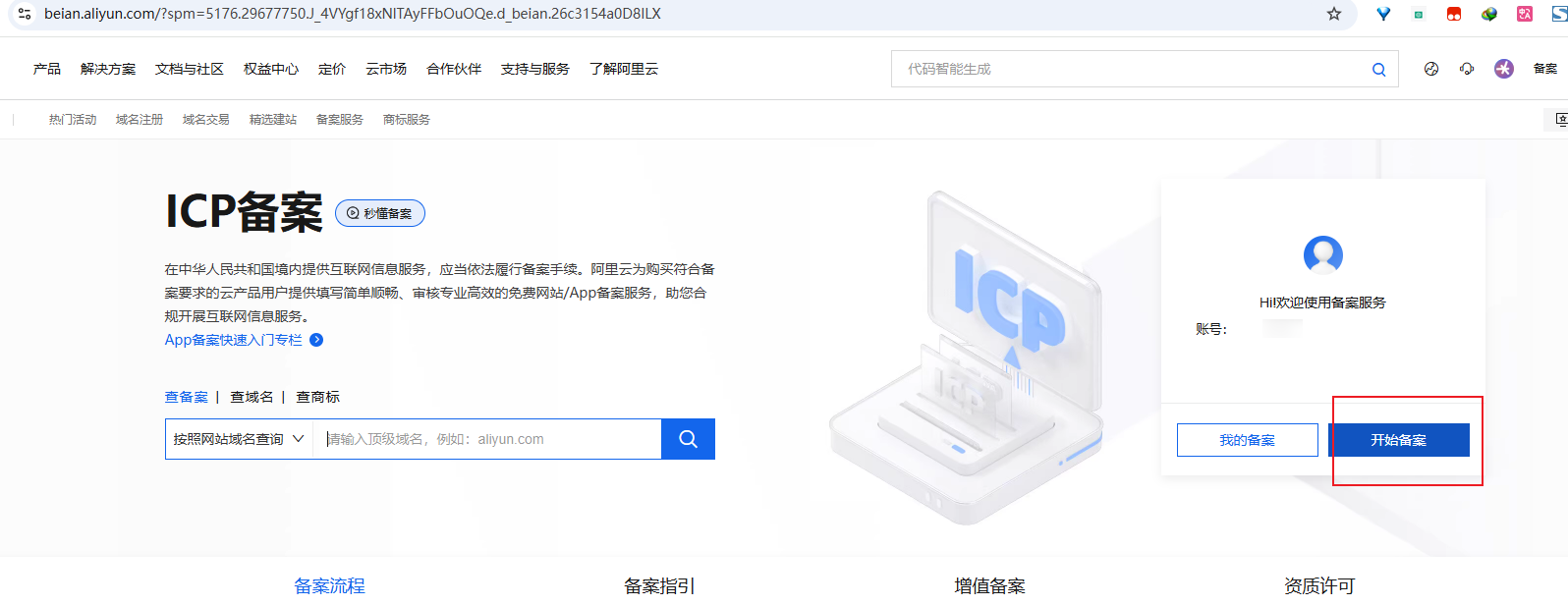Open the headset customer support icon
Screen dimensions: 1568x606
pyautogui.click(x=1467, y=69)
